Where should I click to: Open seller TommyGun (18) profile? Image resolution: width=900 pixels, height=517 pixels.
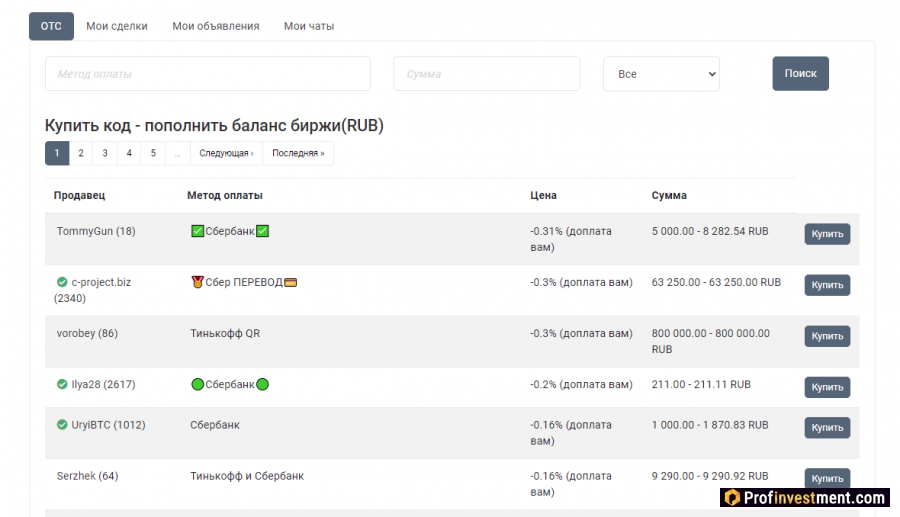[96, 231]
